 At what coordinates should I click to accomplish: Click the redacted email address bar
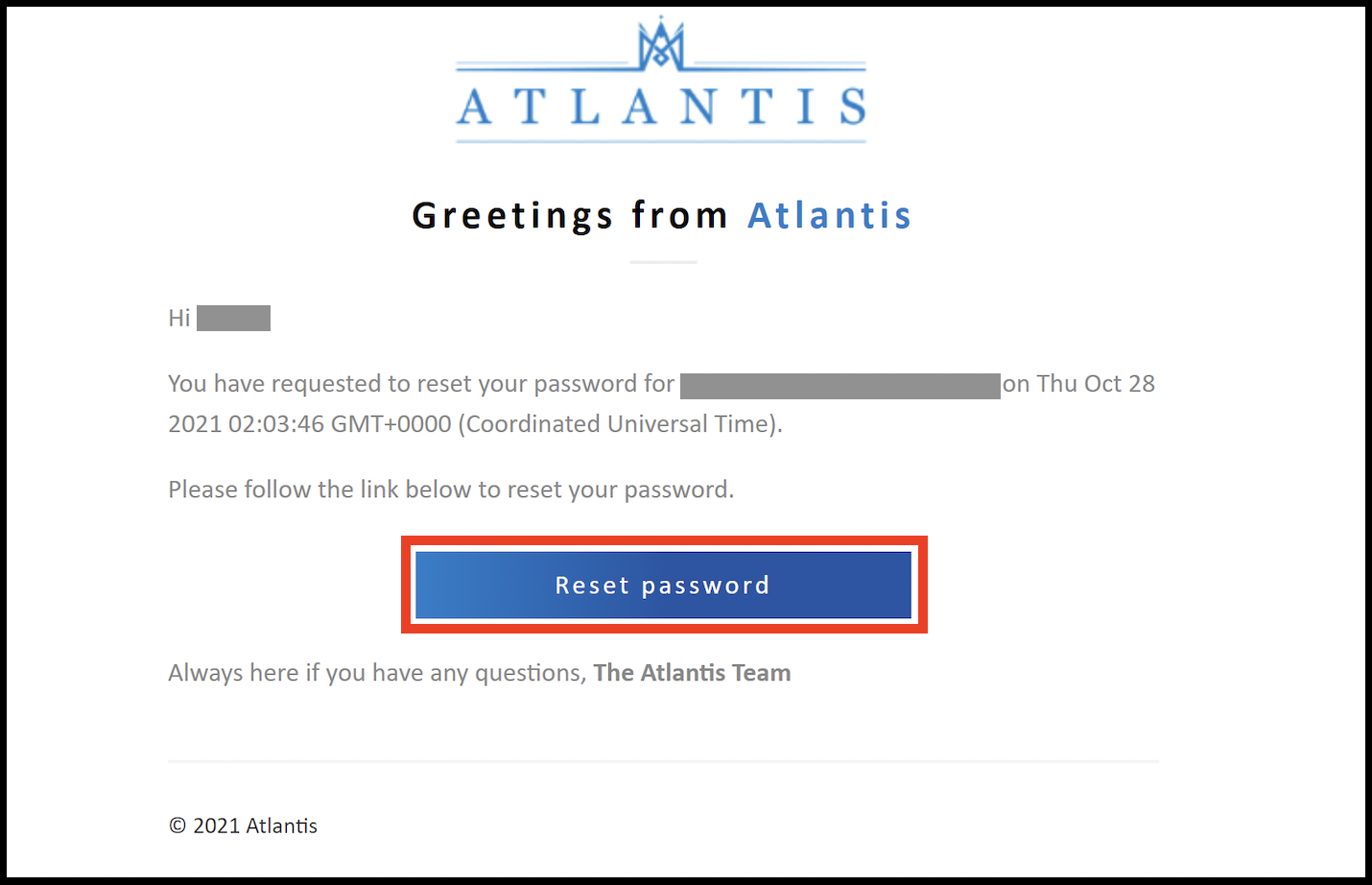[840, 386]
